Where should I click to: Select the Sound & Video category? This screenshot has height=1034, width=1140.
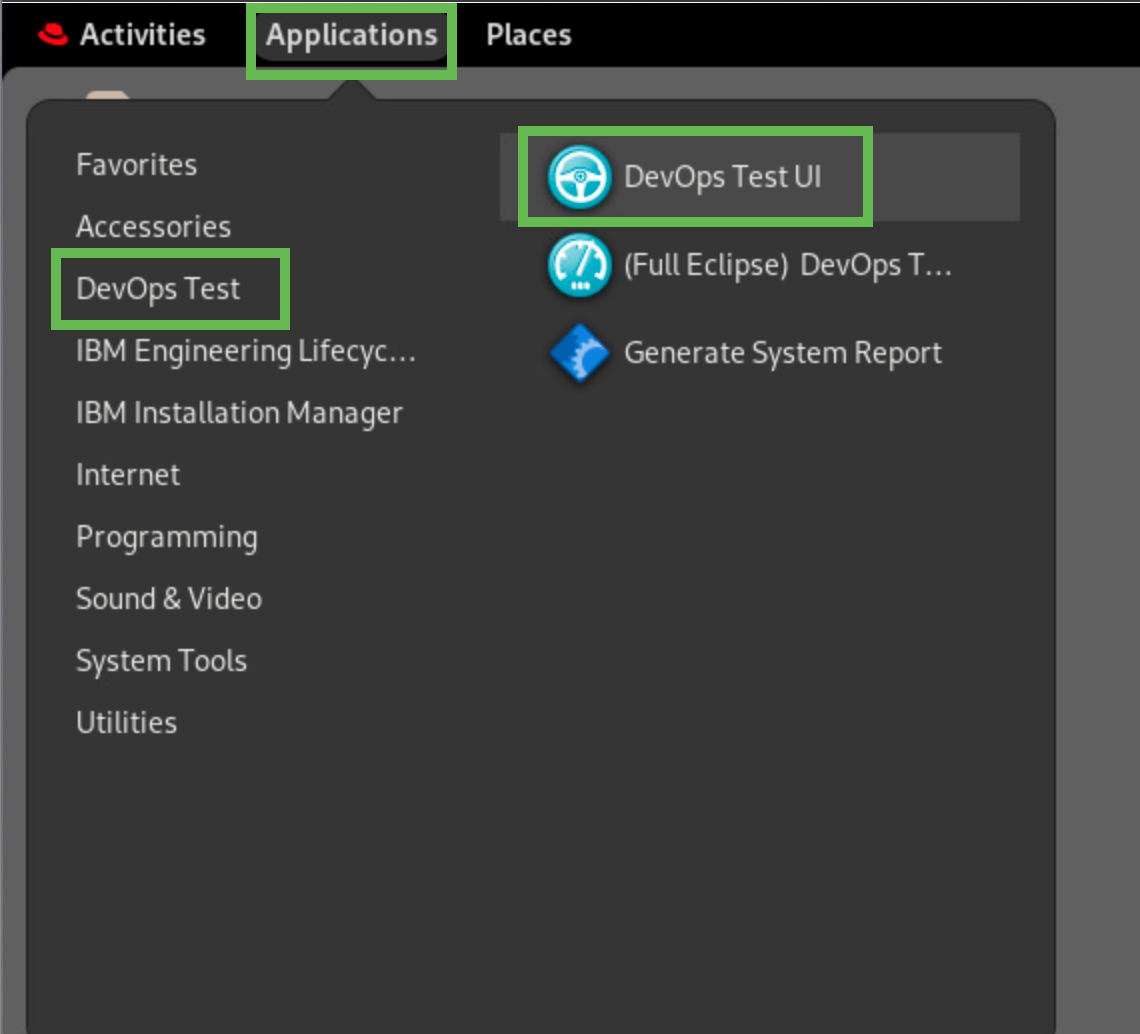click(x=168, y=599)
